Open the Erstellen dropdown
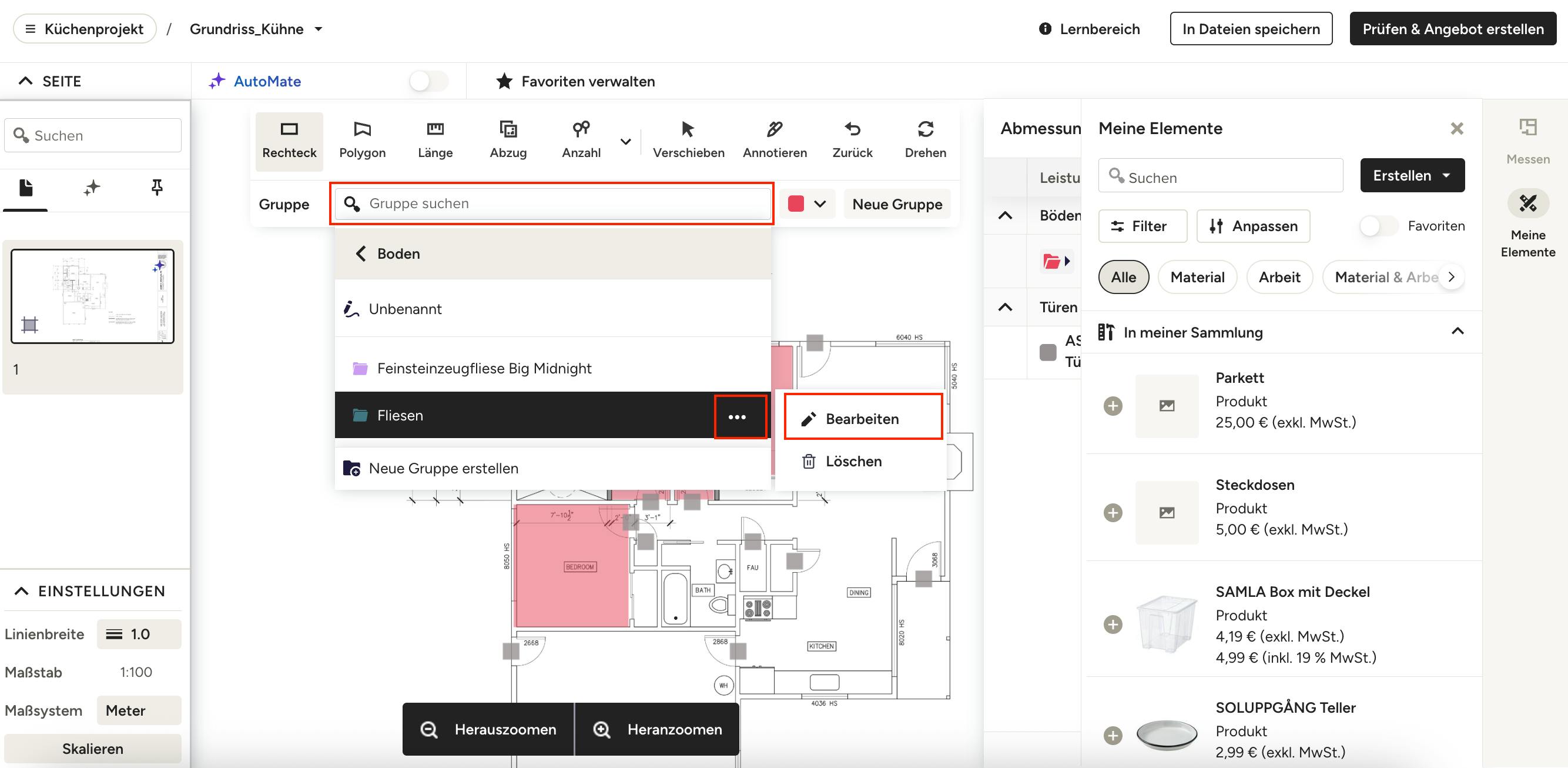The height and width of the screenshot is (768, 1568). 1412,175
